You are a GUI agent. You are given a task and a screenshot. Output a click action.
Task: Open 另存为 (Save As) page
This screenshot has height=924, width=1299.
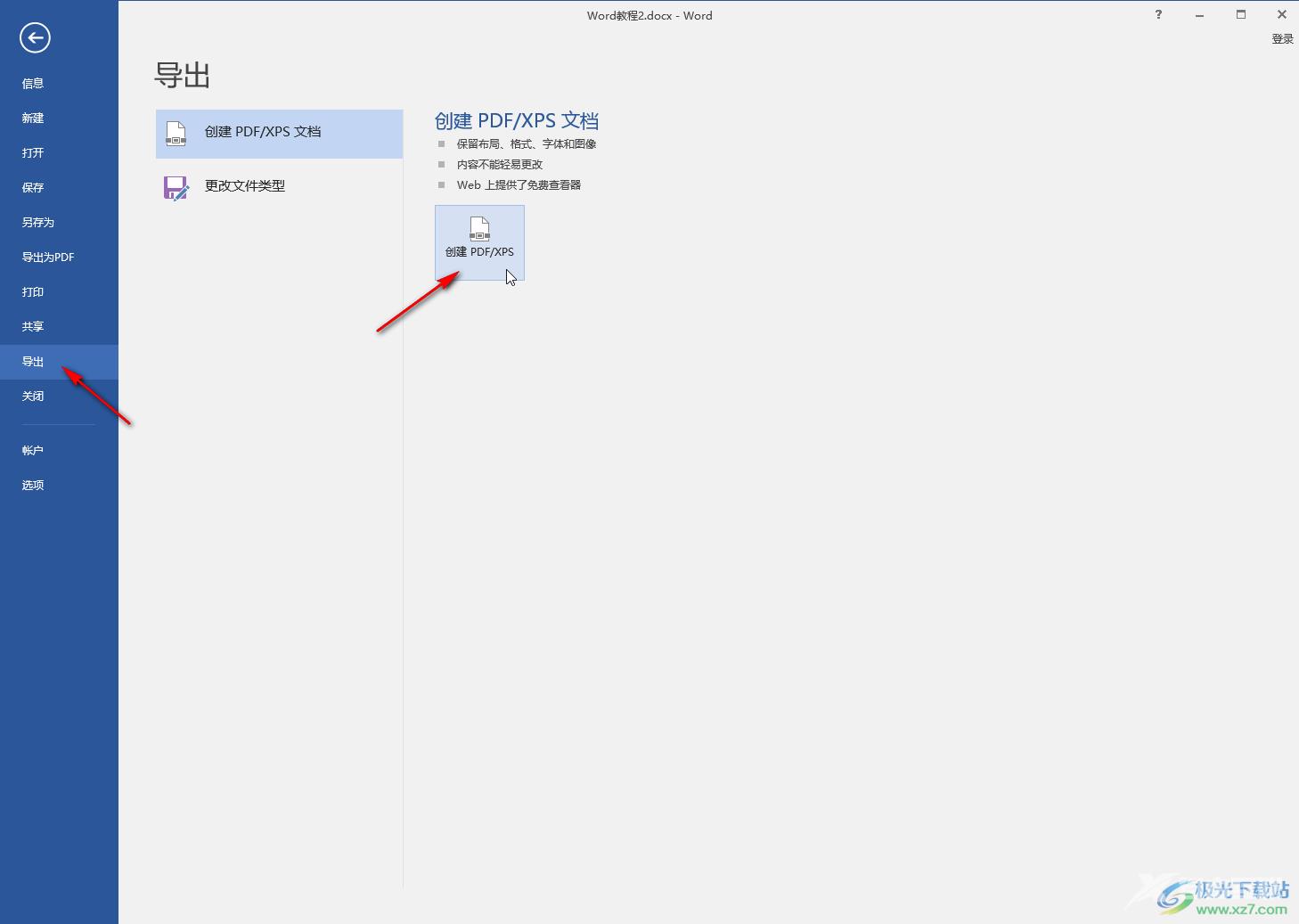point(59,222)
